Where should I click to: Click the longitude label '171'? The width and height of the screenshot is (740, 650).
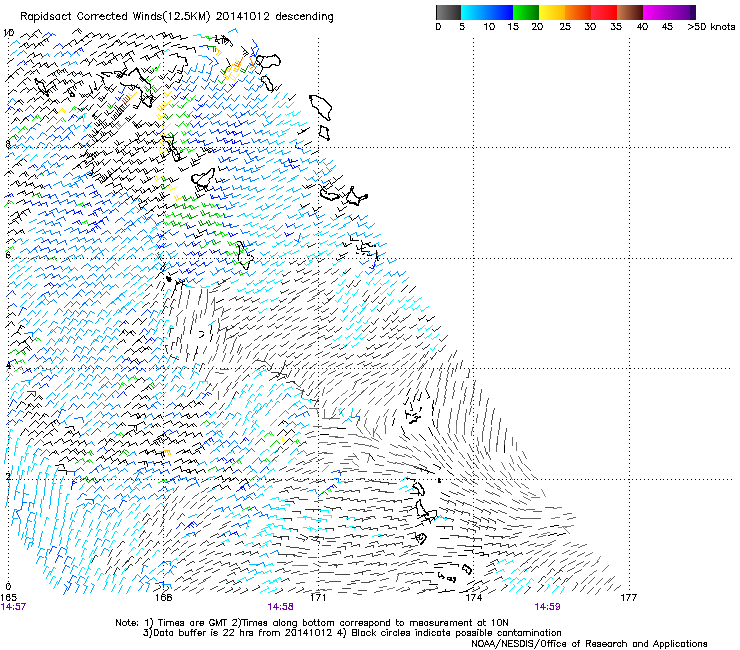click(318, 598)
